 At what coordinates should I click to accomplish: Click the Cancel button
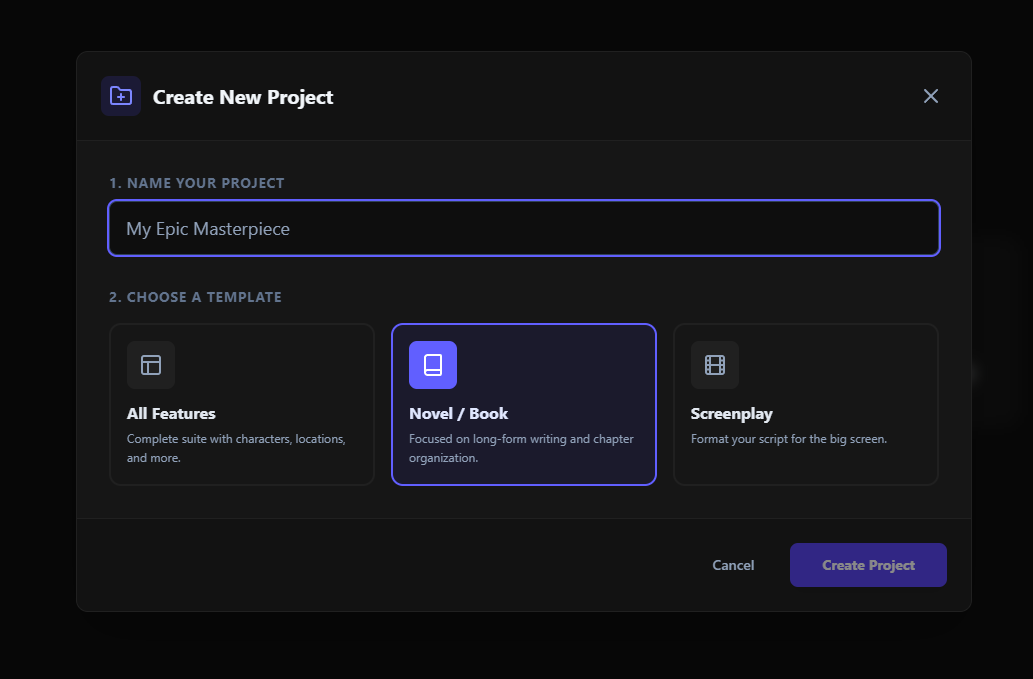click(x=733, y=565)
